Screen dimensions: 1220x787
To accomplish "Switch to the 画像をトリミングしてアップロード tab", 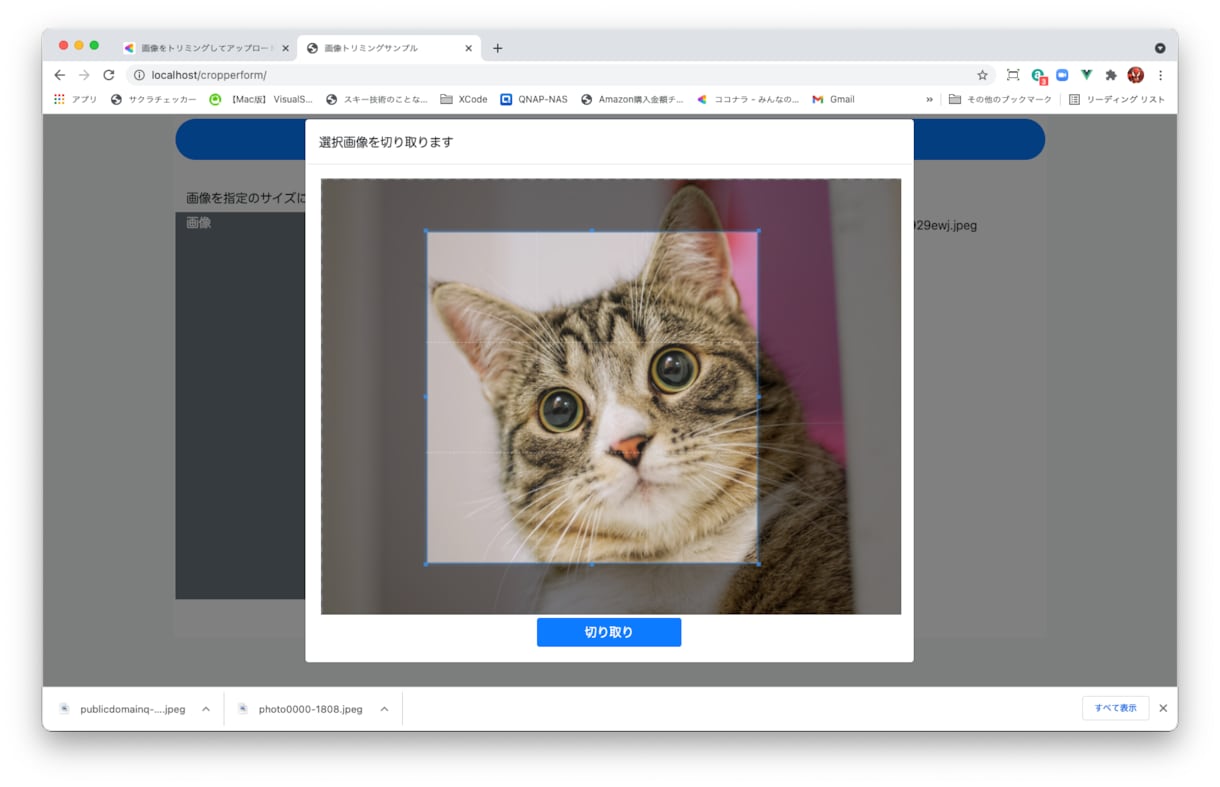I will pos(207,48).
